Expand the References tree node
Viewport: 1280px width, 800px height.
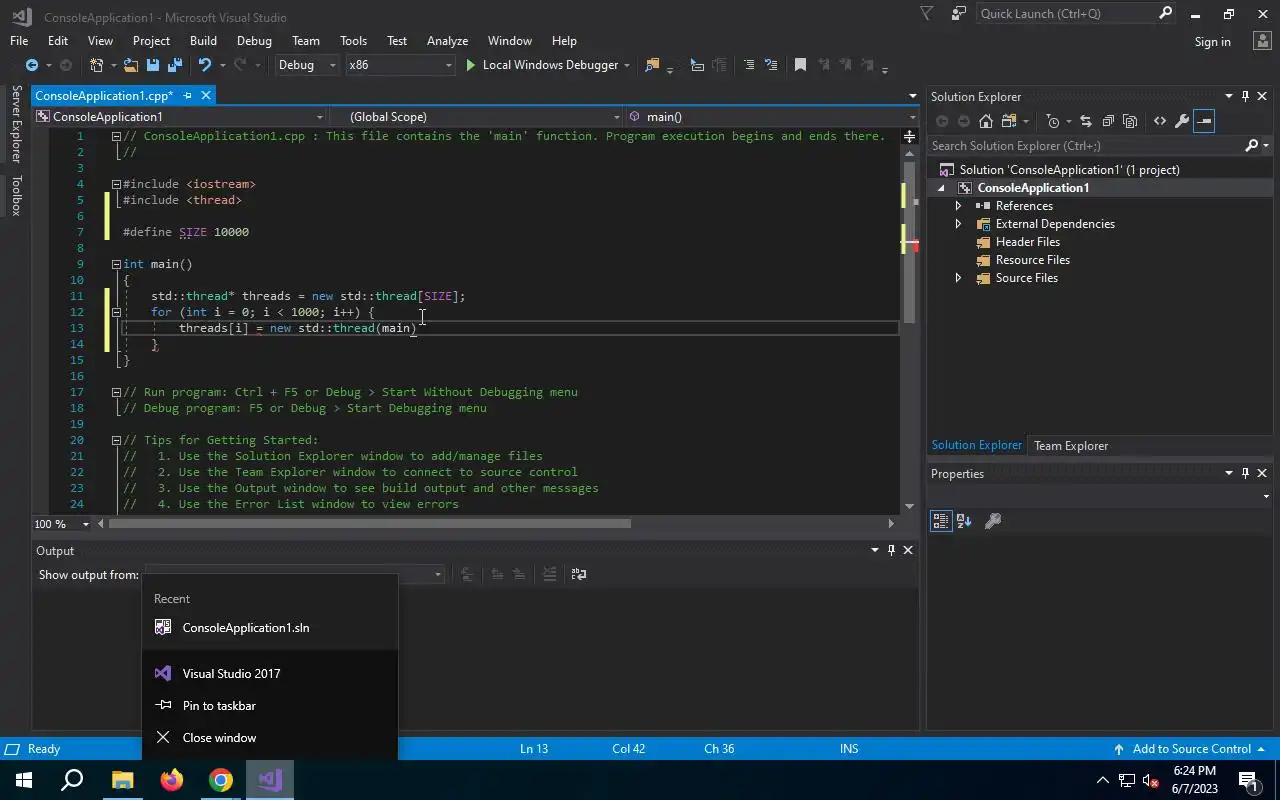point(958,206)
